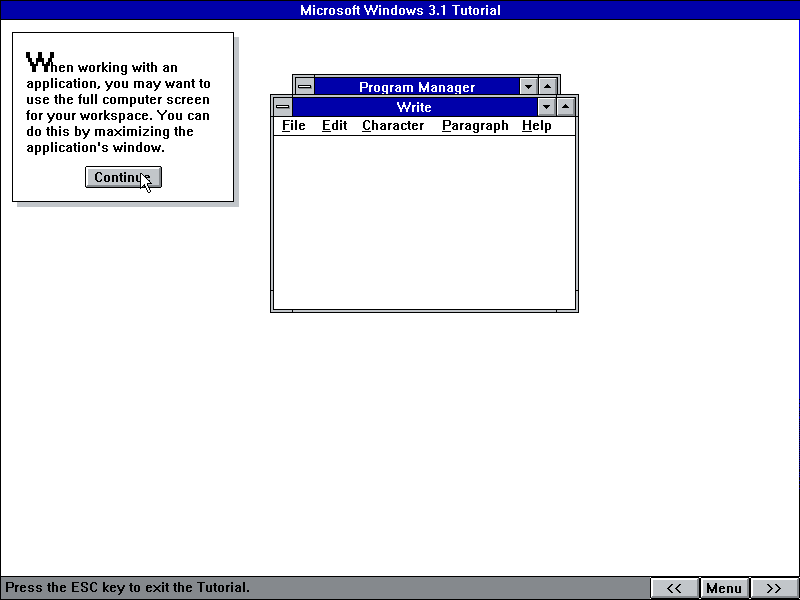Open the Character menu in Write
This screenshot has height=600, width=800.
(x=393, y=126)
